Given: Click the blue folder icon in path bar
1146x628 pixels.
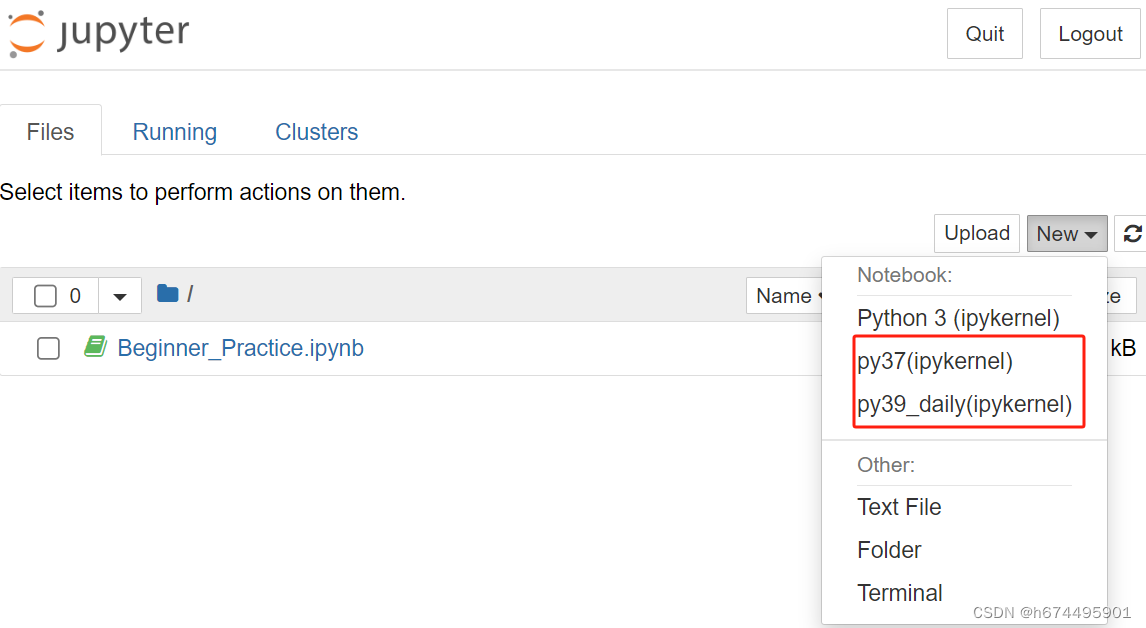Looking at the screenshot, I should coord(168,294).
